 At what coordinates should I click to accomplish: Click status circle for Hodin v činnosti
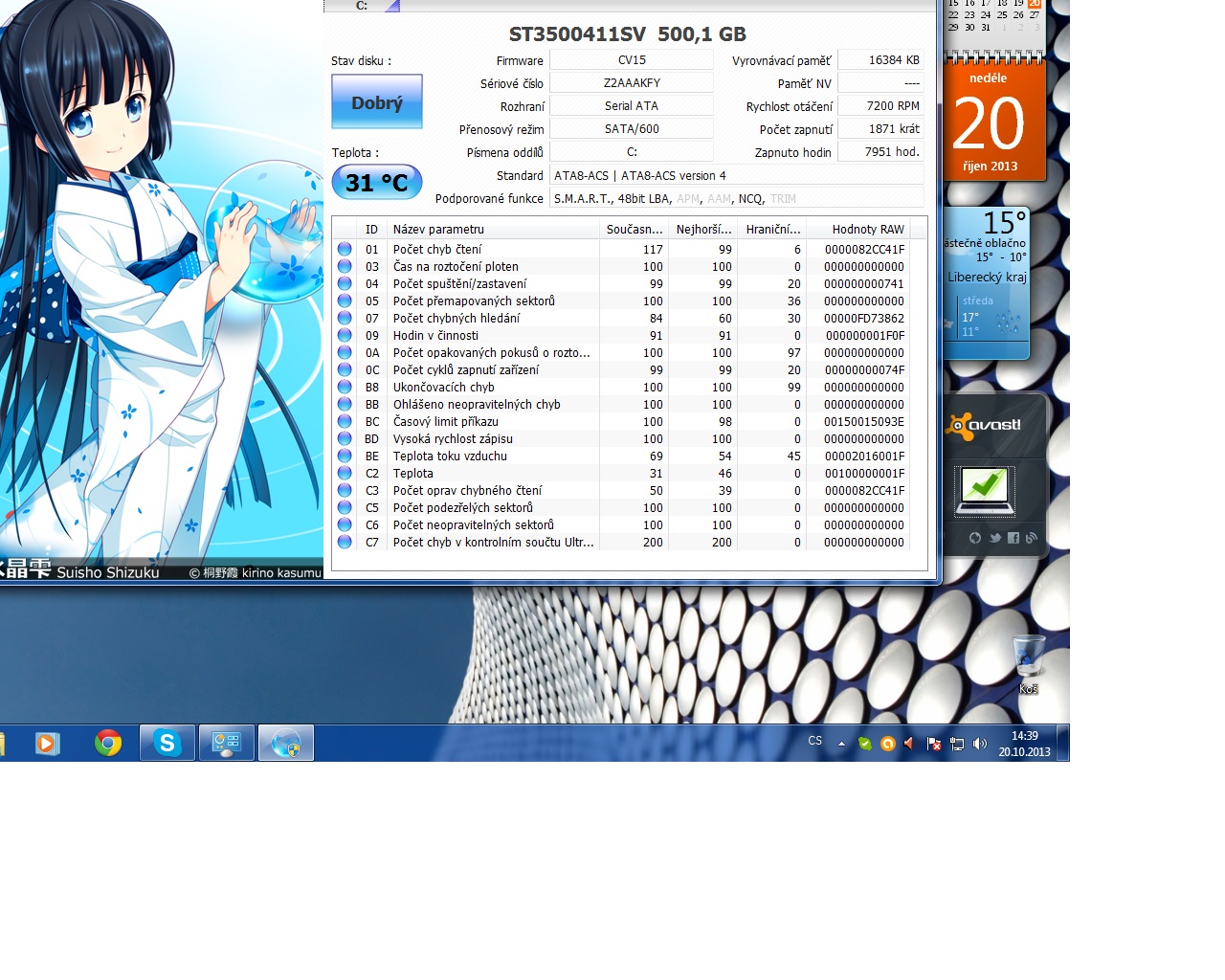(345, 335)
